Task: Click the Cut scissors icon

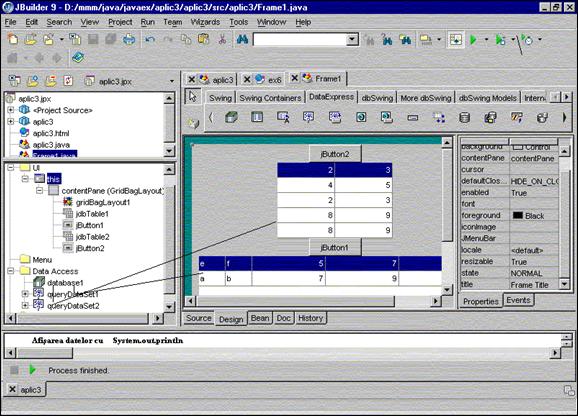Action: (x=222, y=39)
